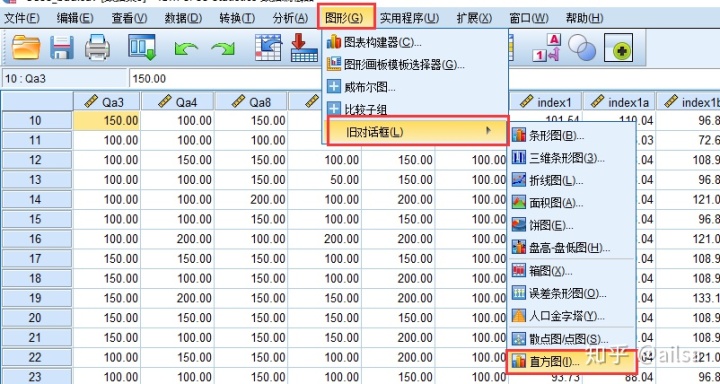Select Graphboard Template Chooser (图形画板模板选择器)

415,64
